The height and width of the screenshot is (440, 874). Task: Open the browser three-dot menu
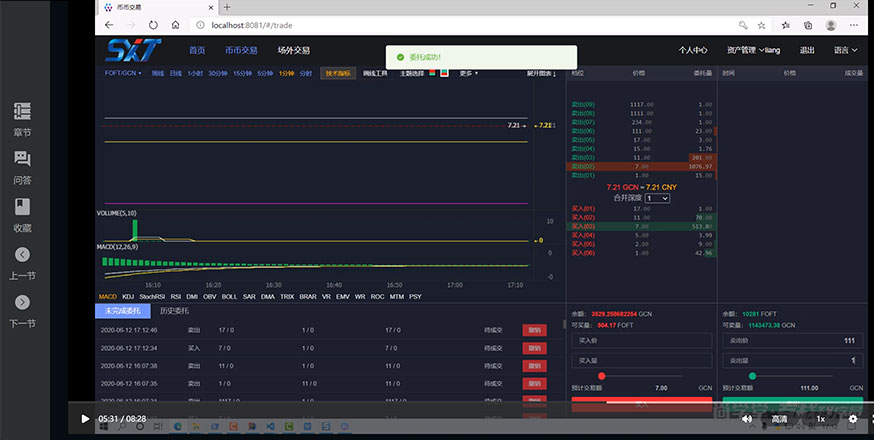(854, 25)
